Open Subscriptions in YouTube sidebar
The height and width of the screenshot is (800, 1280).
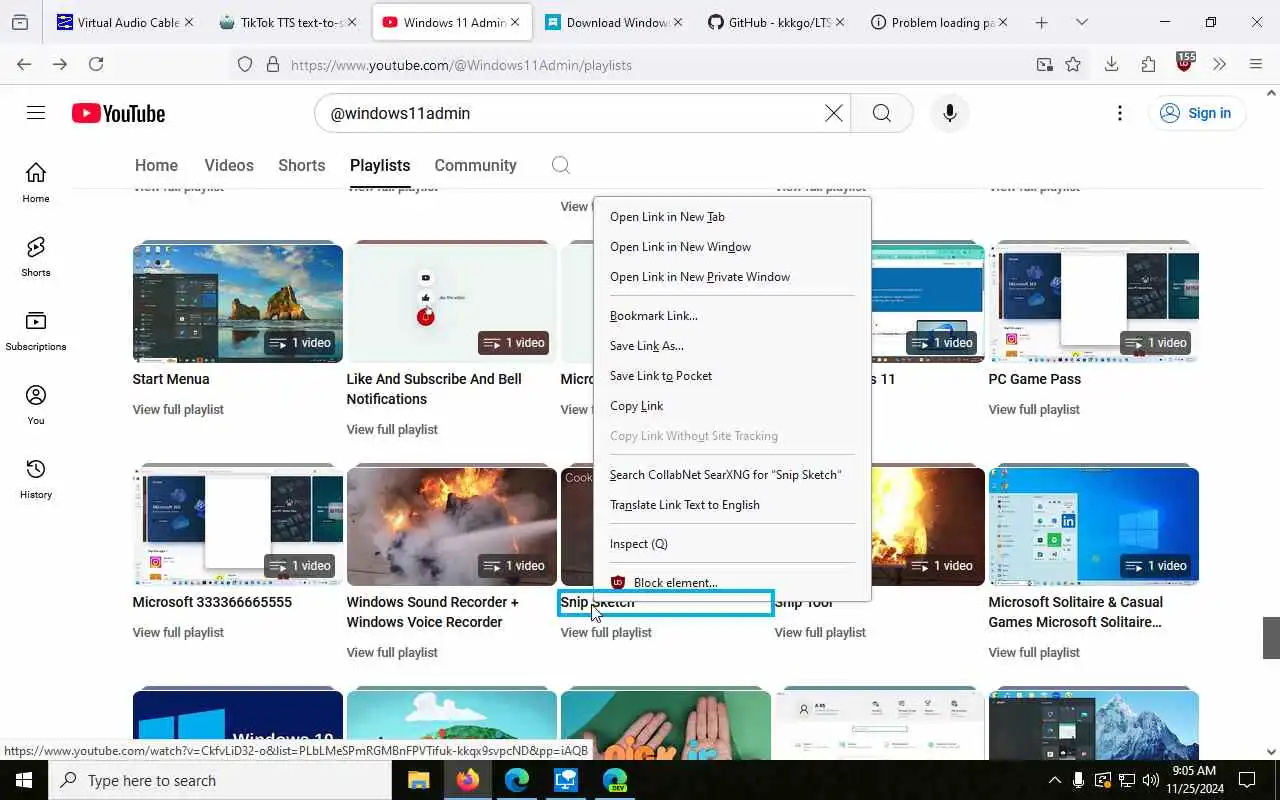click(x=36, y=331)
